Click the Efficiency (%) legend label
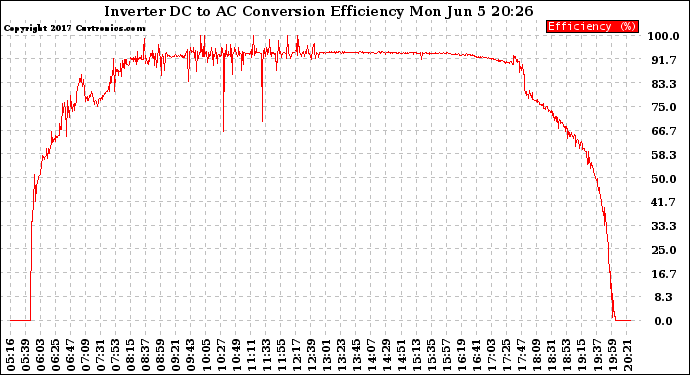 592,26
